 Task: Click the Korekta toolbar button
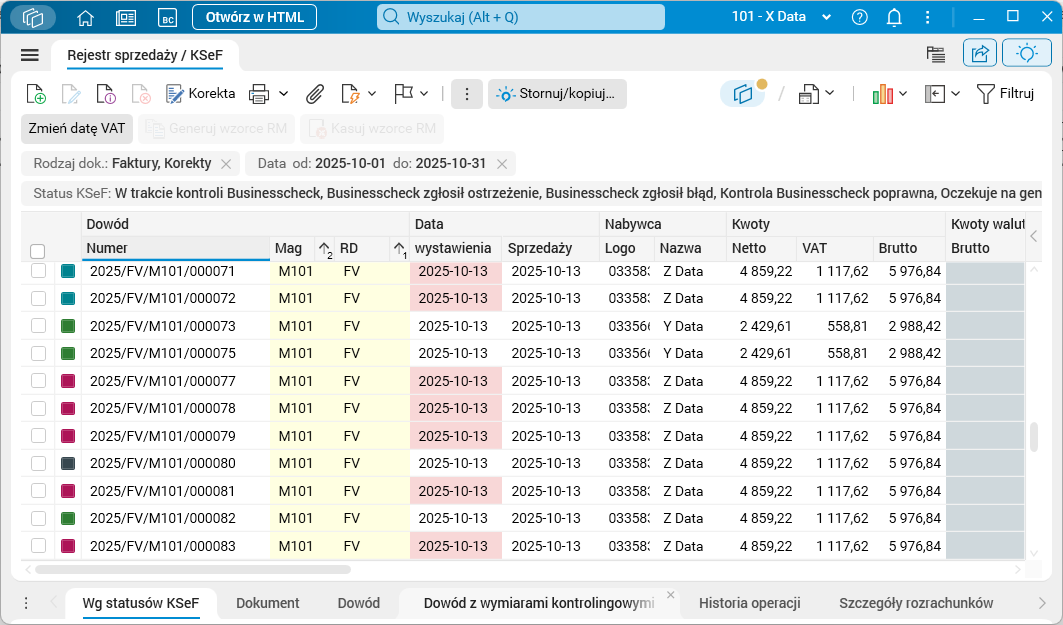(200, 94)
